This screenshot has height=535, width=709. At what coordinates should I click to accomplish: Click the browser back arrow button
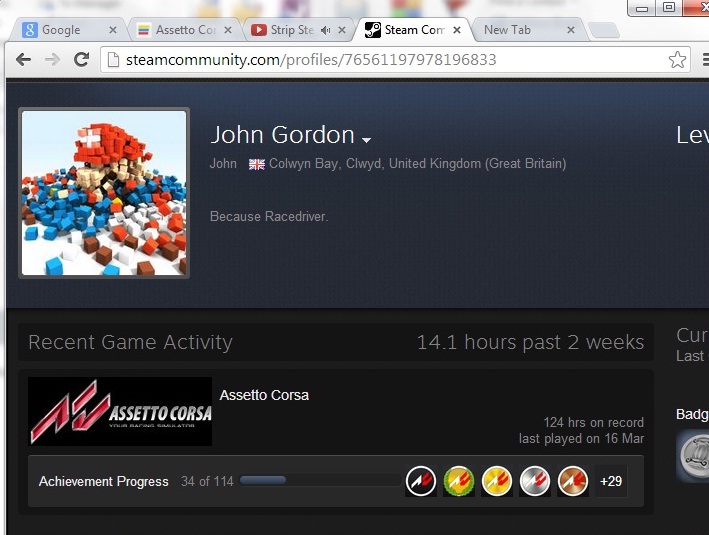pos(22,60)
